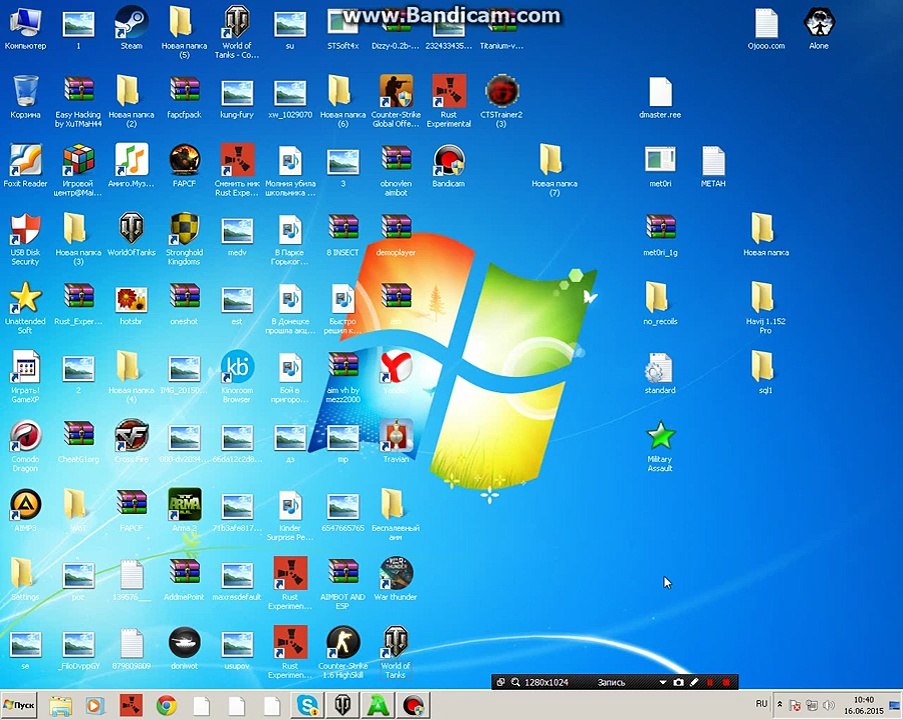Open the standard settings file icon
The width and height of the screenshot is (903, 720).
660,373
